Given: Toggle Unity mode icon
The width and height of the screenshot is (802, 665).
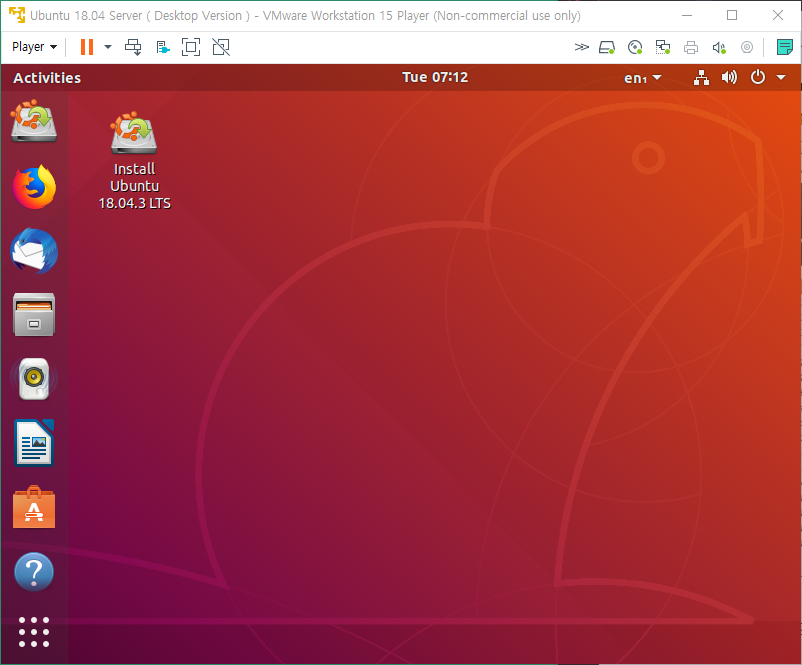Looking at the screenshot, I should point(221,47).
